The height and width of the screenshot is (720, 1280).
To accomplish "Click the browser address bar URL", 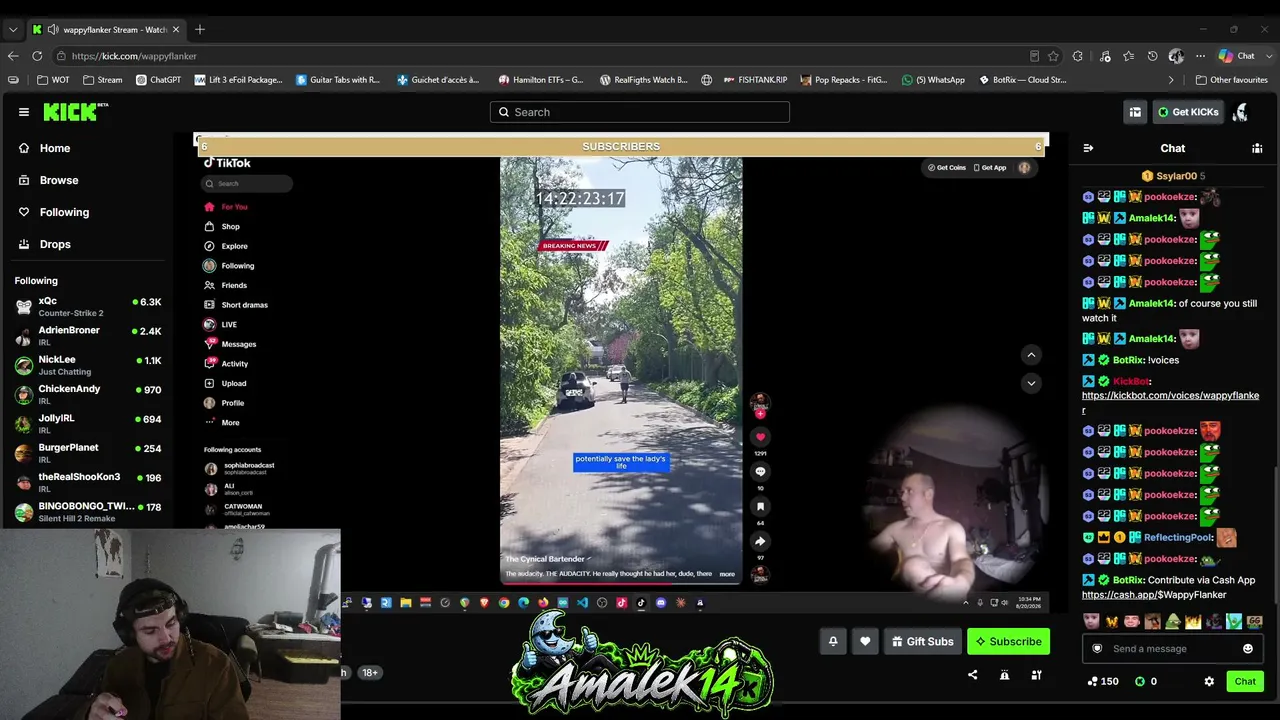I will tap(134, 56).
